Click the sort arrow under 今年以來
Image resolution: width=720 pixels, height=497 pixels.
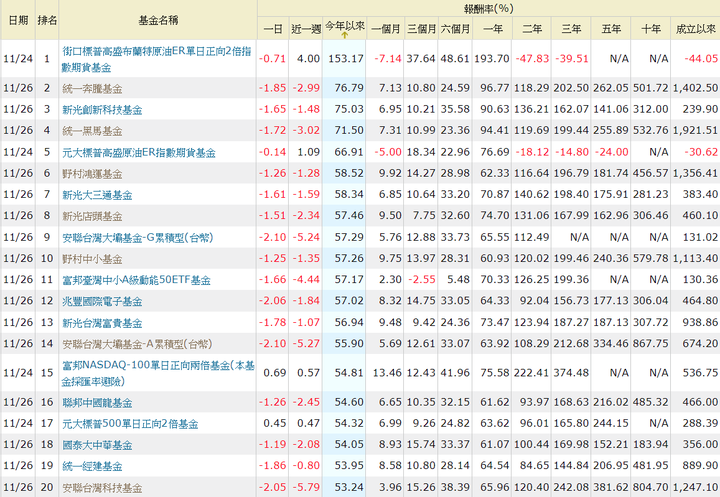344,35
